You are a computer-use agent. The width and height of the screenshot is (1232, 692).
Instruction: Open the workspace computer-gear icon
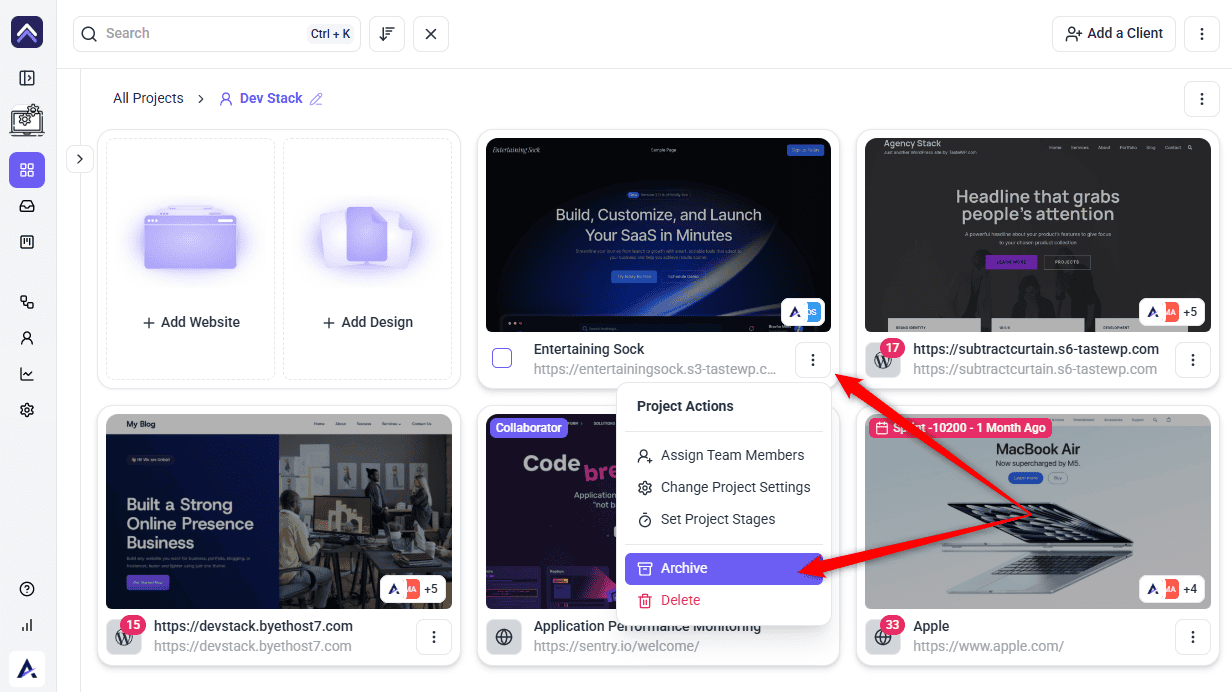pos(27,120)
